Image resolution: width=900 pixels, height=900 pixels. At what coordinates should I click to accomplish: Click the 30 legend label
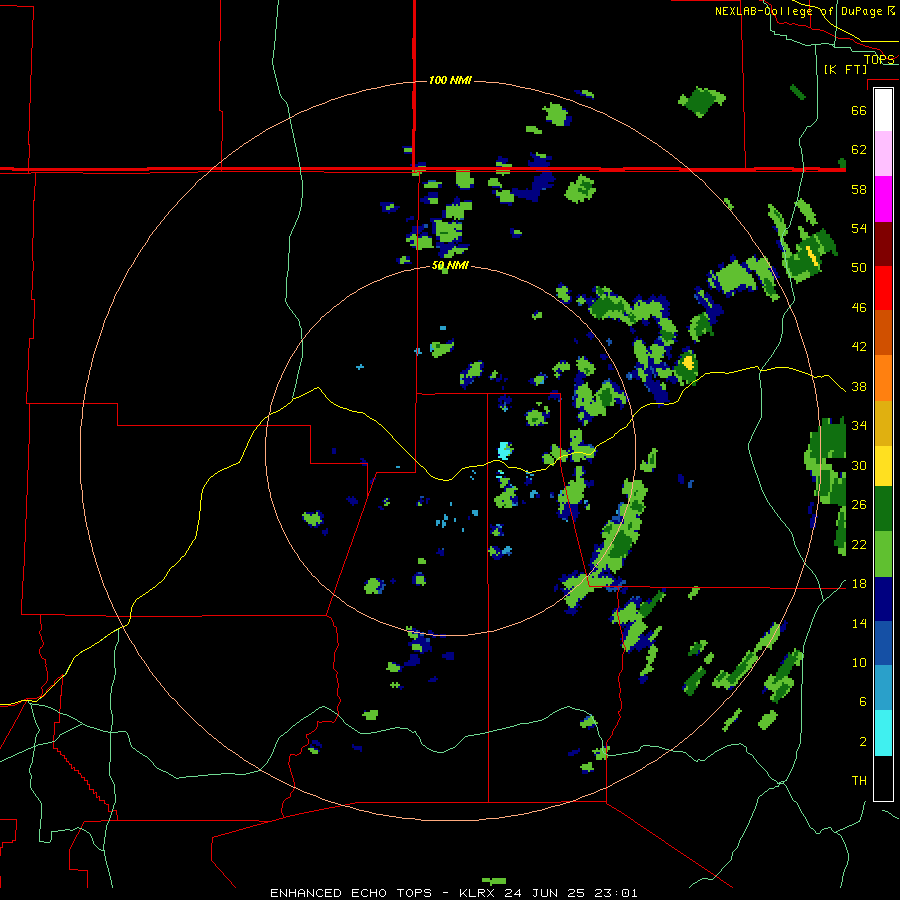tap(859, 465)
